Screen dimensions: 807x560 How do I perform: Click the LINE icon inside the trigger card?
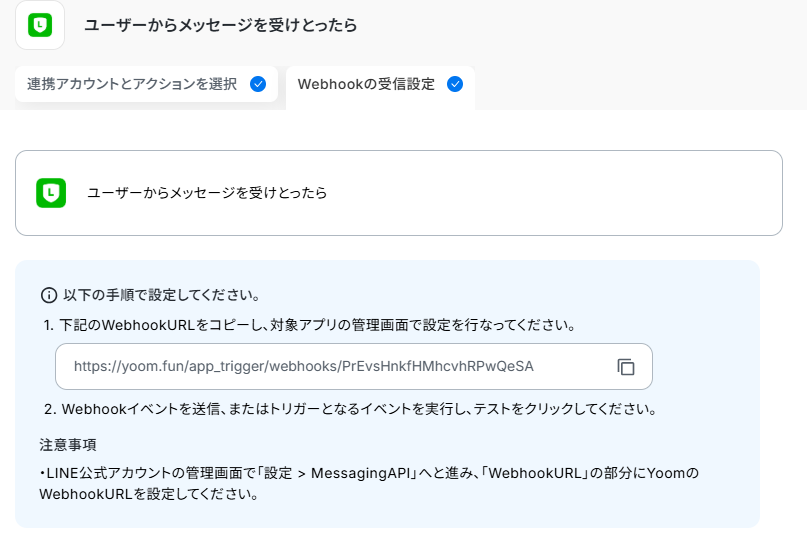51,193
